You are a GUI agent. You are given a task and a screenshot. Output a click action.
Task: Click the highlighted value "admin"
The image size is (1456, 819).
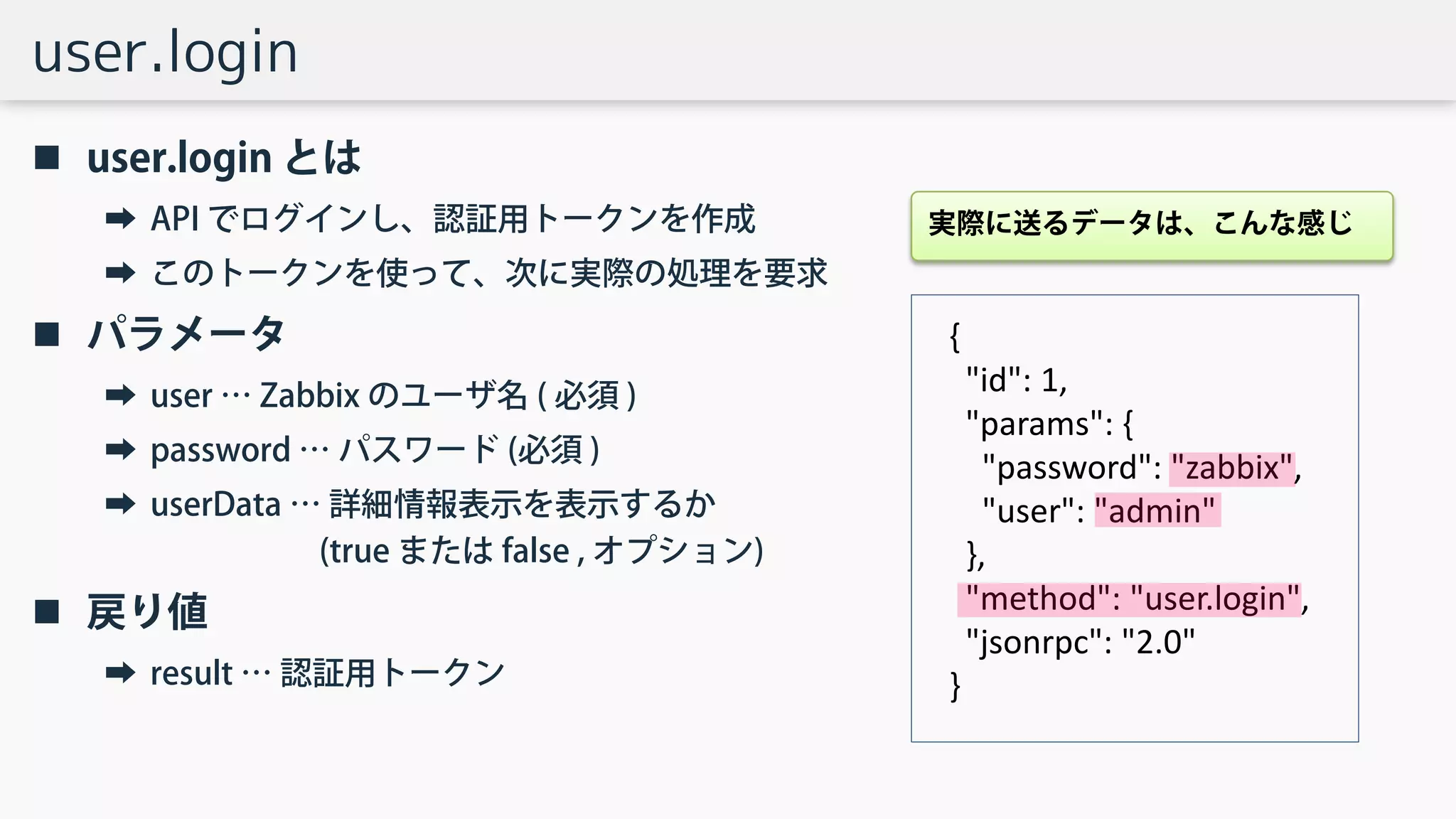1157,511
